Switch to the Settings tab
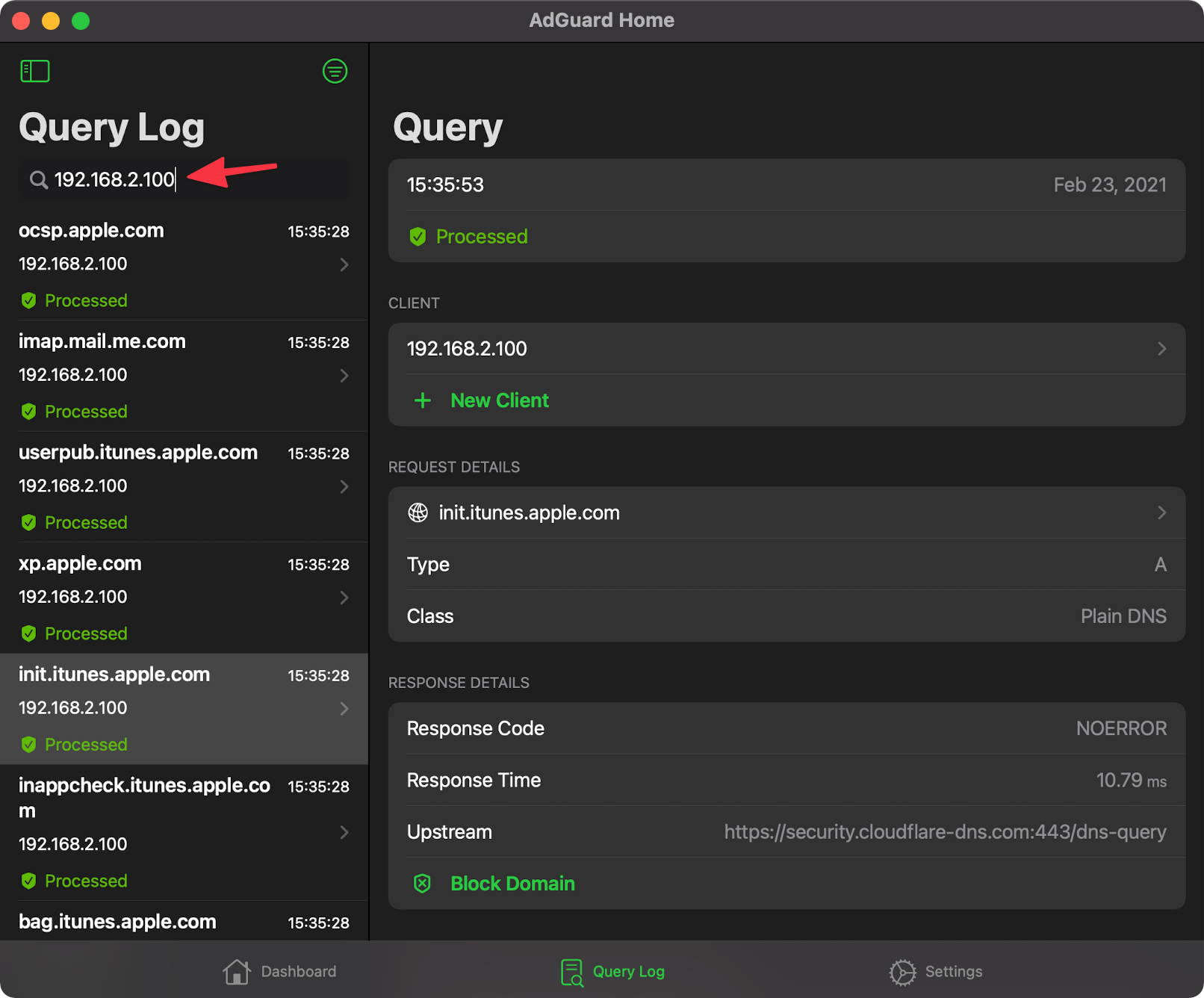This screenshot has width=1204, height=998. tap(935, 971)
